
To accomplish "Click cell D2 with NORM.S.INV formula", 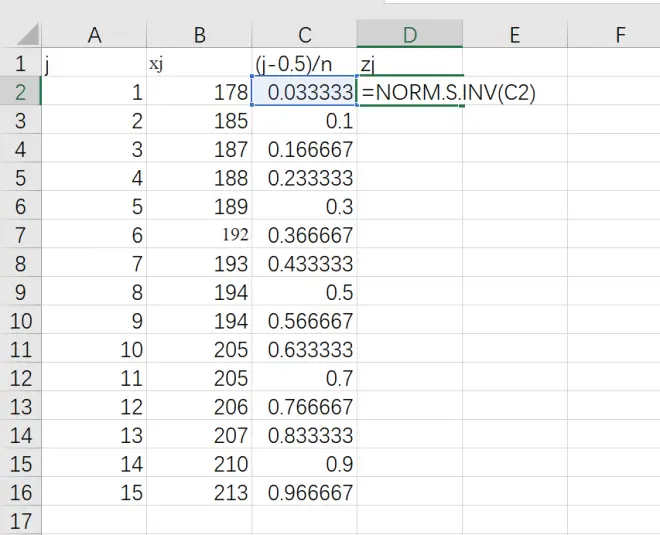I will [x=410, y=91].
